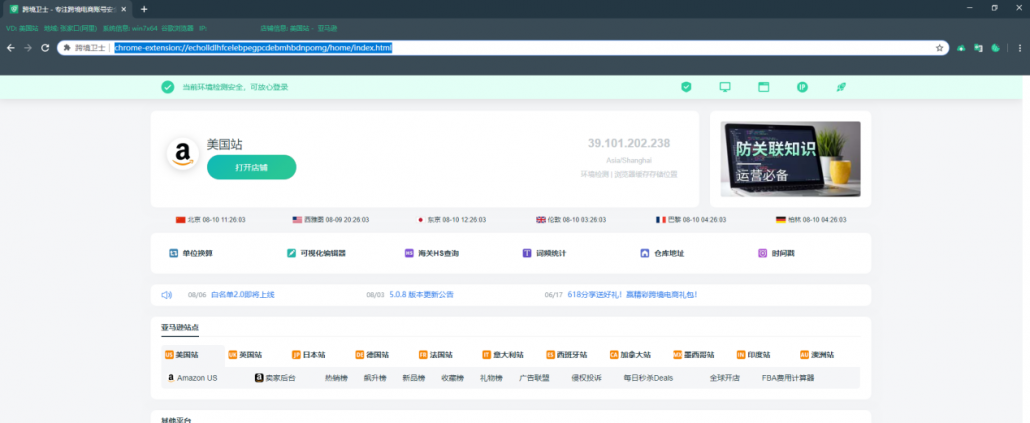
Task: Click the browser window icon in status bar
Action: coord(763,87)
